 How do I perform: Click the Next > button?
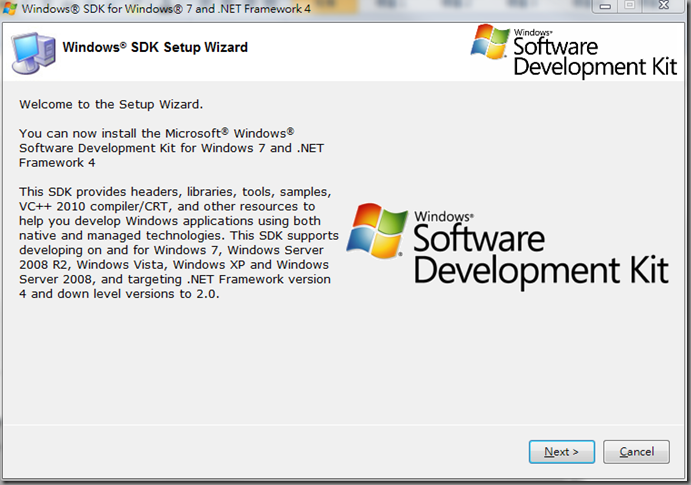562,452
